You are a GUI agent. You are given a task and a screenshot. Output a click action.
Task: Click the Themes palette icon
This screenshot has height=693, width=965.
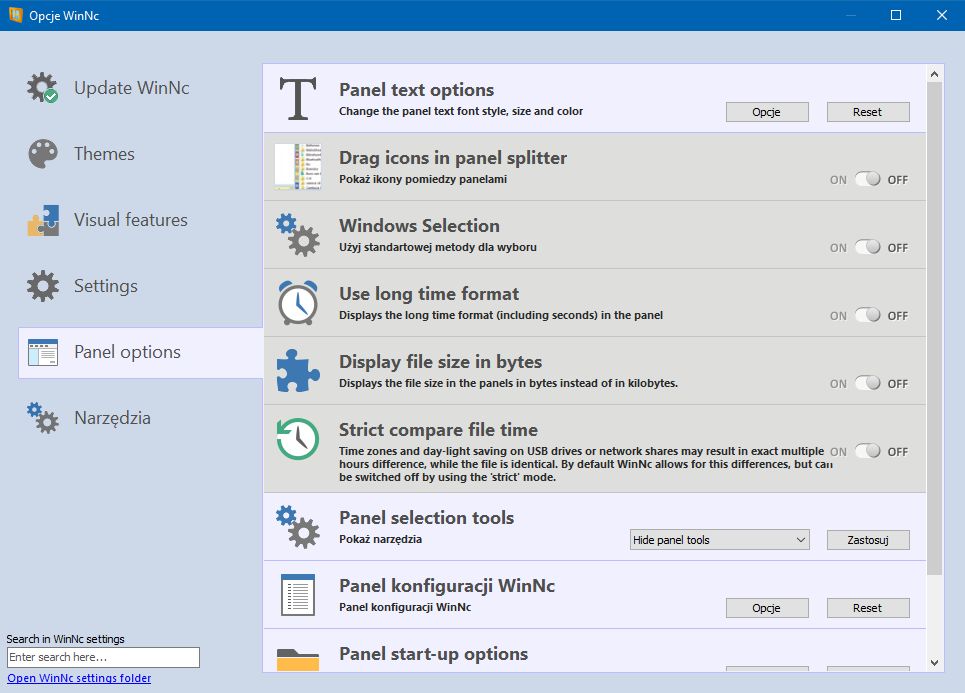[42, 154]
